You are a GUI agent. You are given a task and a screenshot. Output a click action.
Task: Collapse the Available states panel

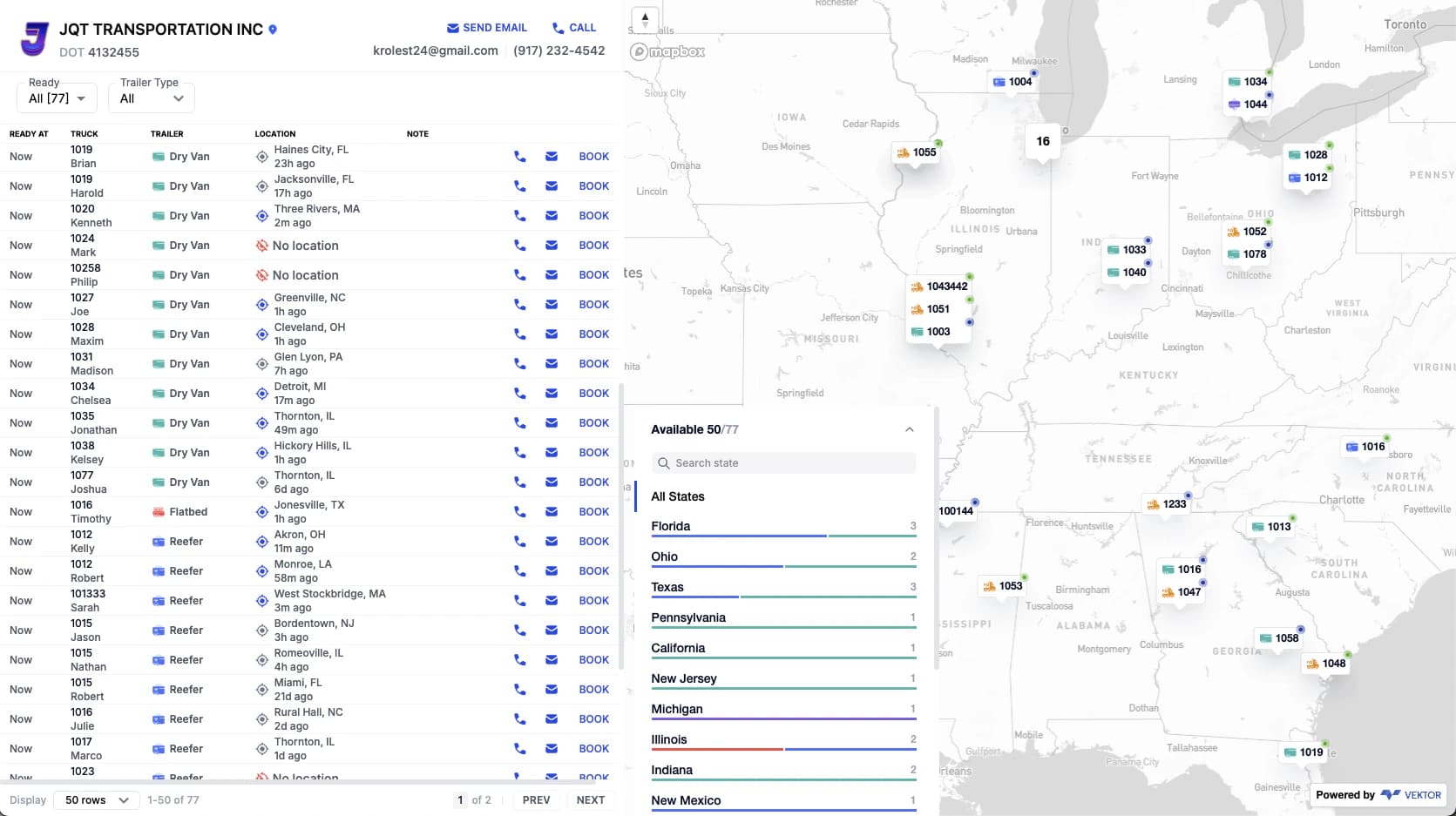909,429
